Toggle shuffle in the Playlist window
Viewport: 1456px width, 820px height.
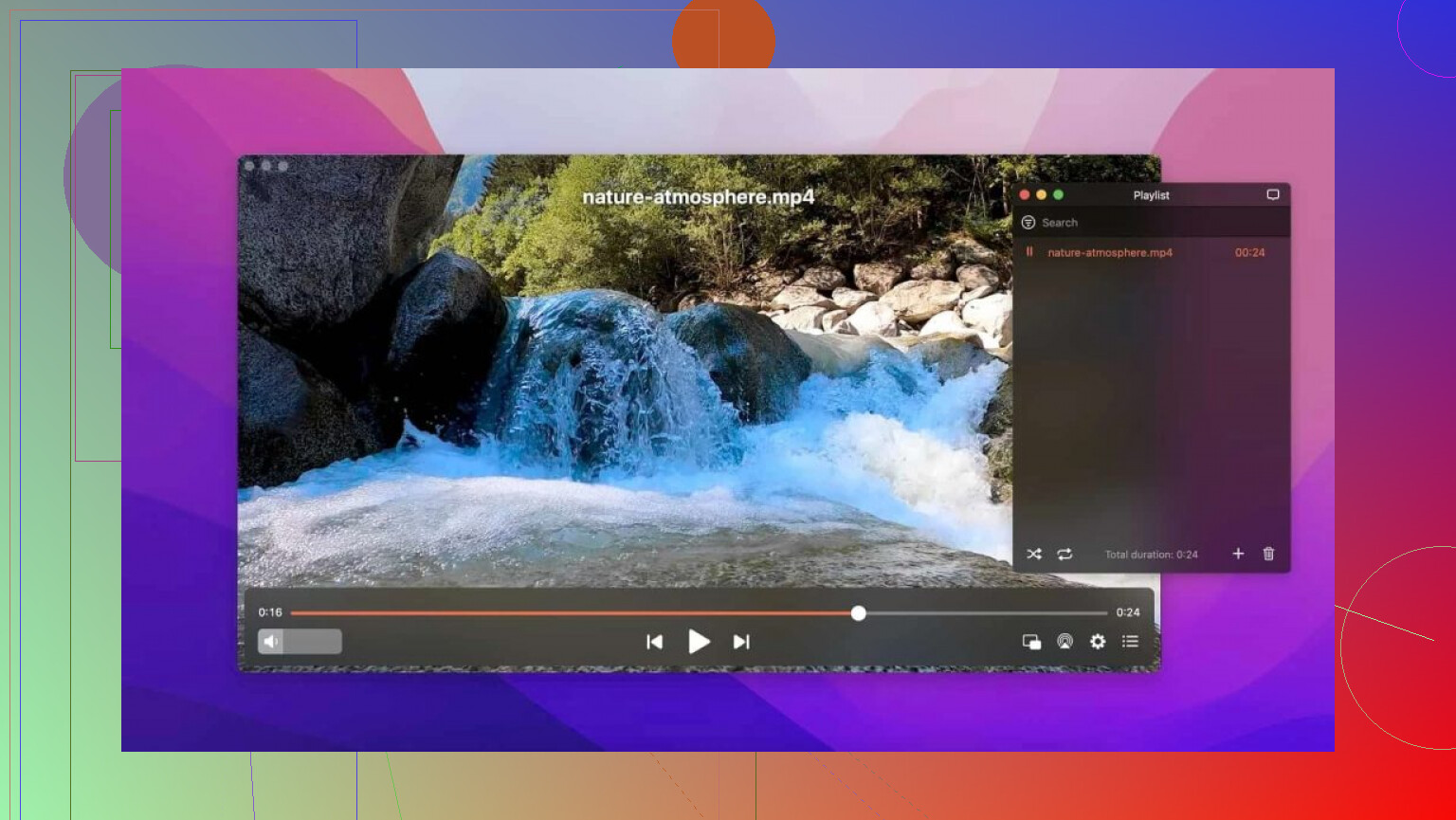coord(1035,554)
